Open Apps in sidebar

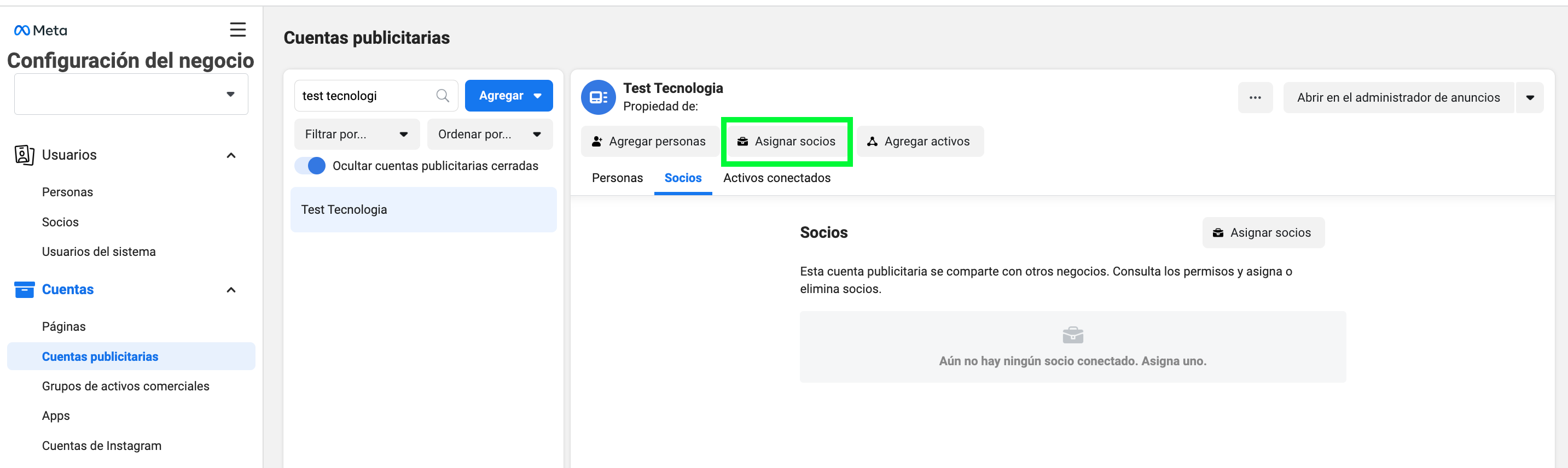tap(55, 416)
